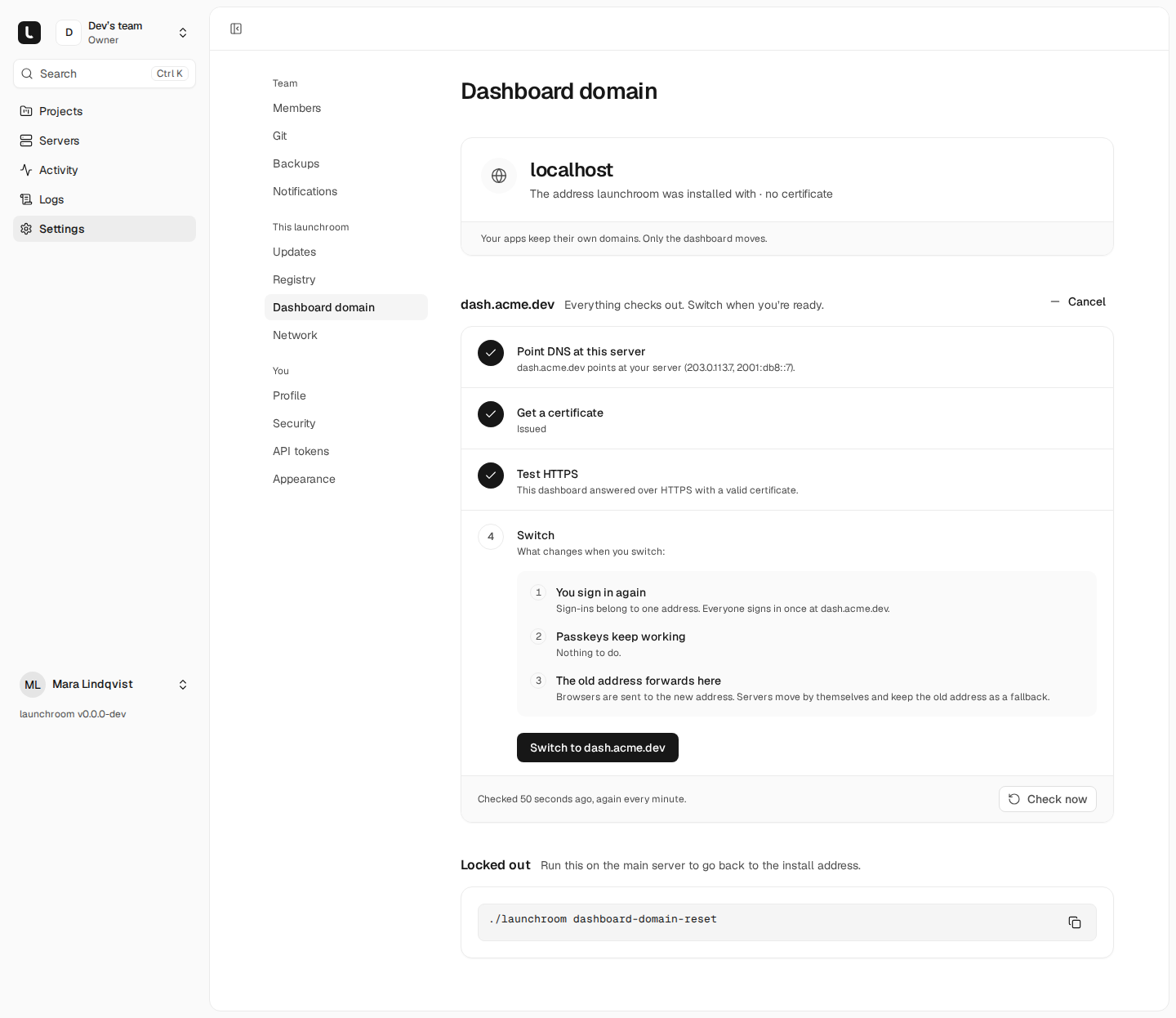Expand the Mara Lindqvist account menu

(x=183, y=685)
